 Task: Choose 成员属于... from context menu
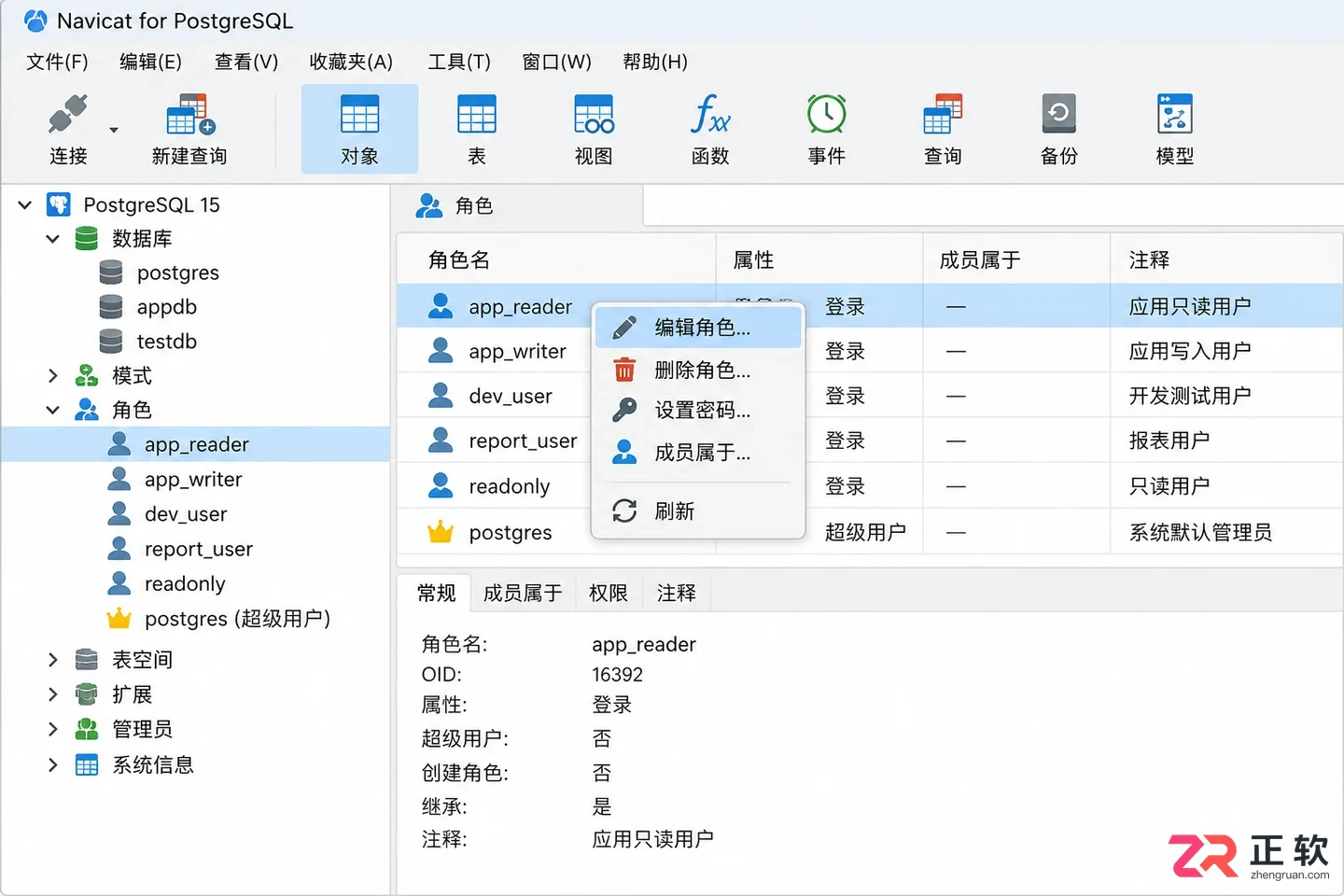[698, 454]
